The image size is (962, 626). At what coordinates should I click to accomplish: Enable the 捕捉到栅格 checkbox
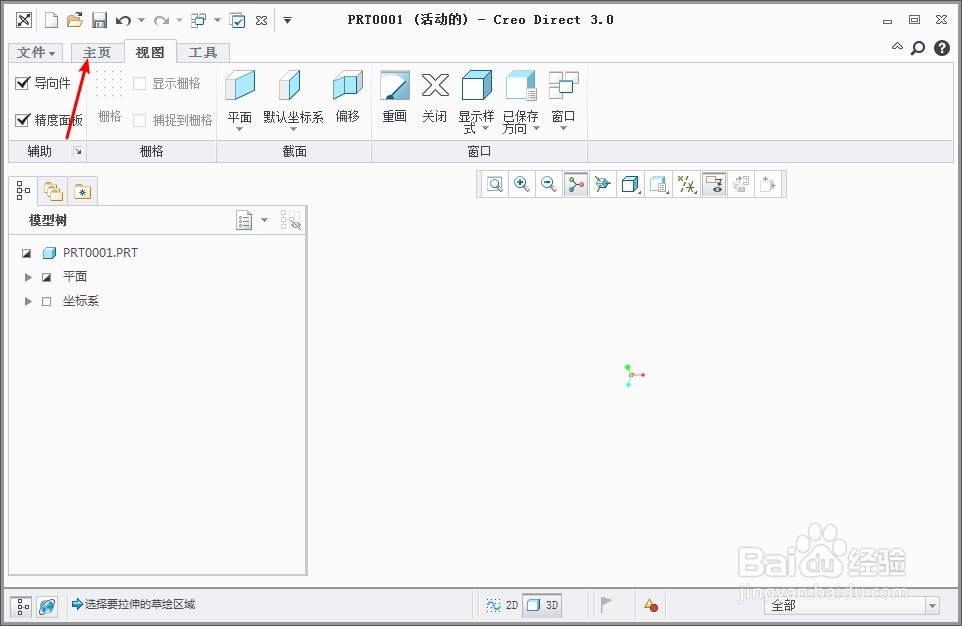[x=140, y=120]
